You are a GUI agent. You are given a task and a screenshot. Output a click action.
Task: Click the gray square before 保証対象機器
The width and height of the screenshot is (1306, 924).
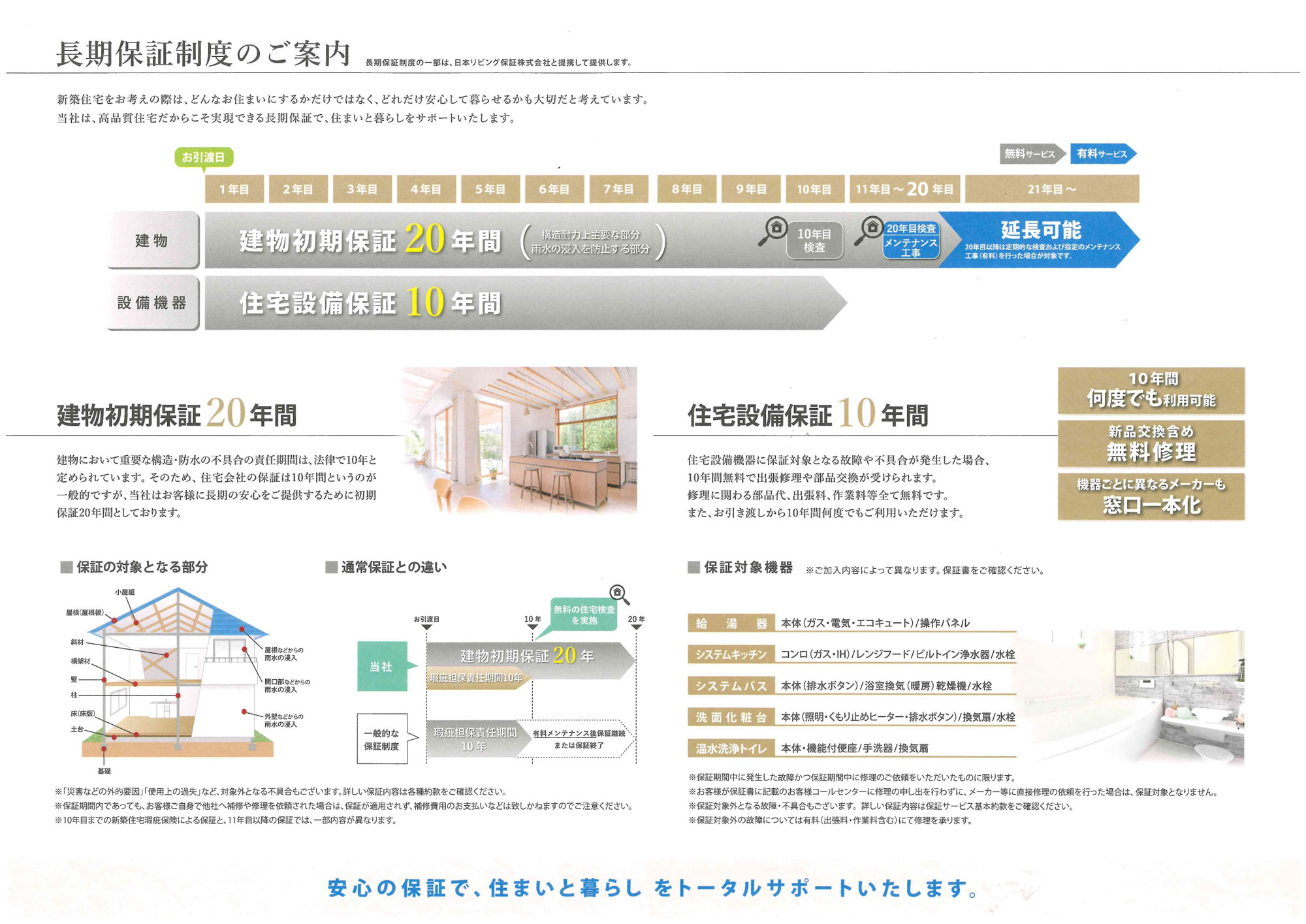point(693,567)
